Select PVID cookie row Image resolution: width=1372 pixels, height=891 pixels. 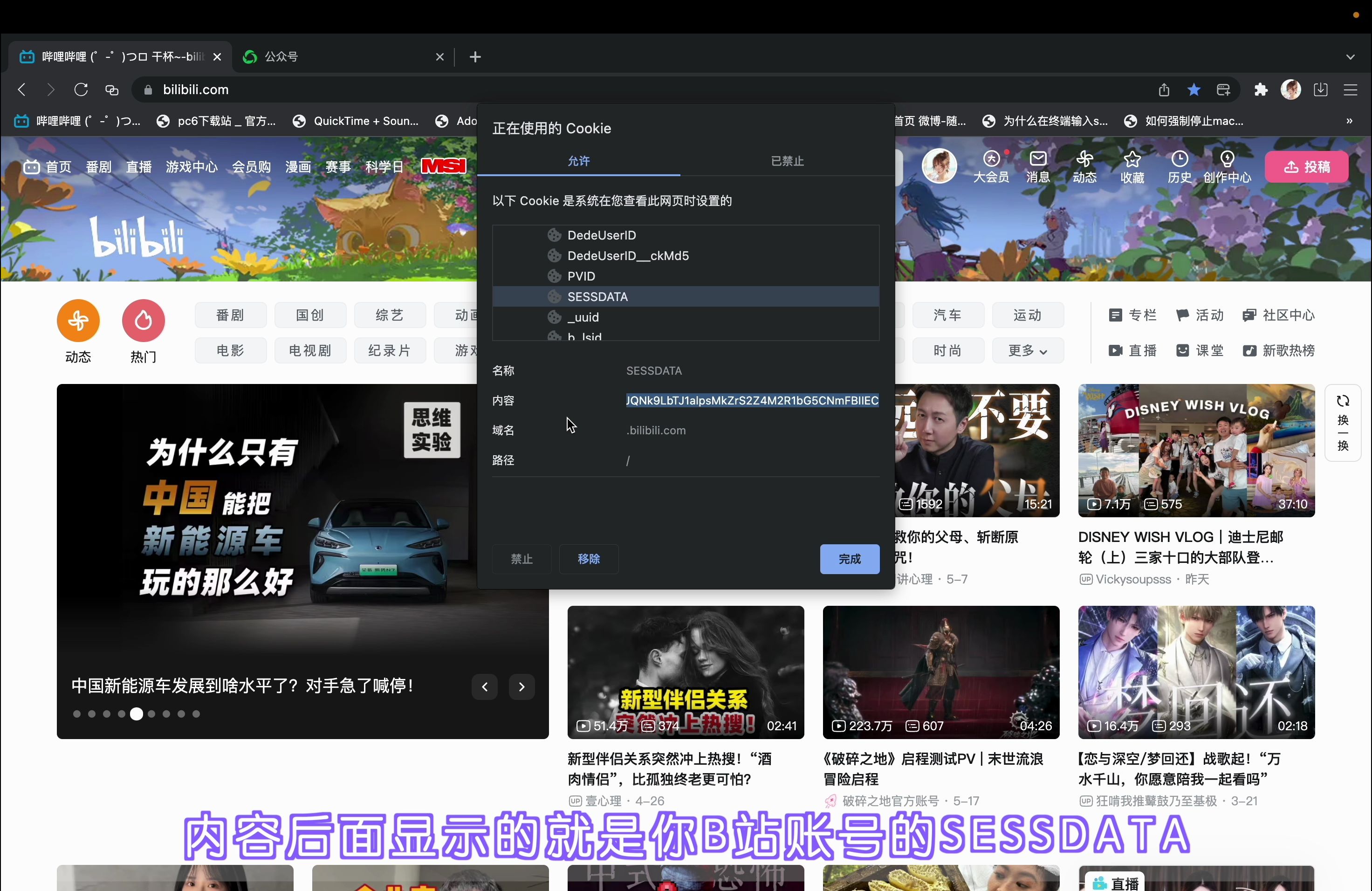tap(686, 276)
